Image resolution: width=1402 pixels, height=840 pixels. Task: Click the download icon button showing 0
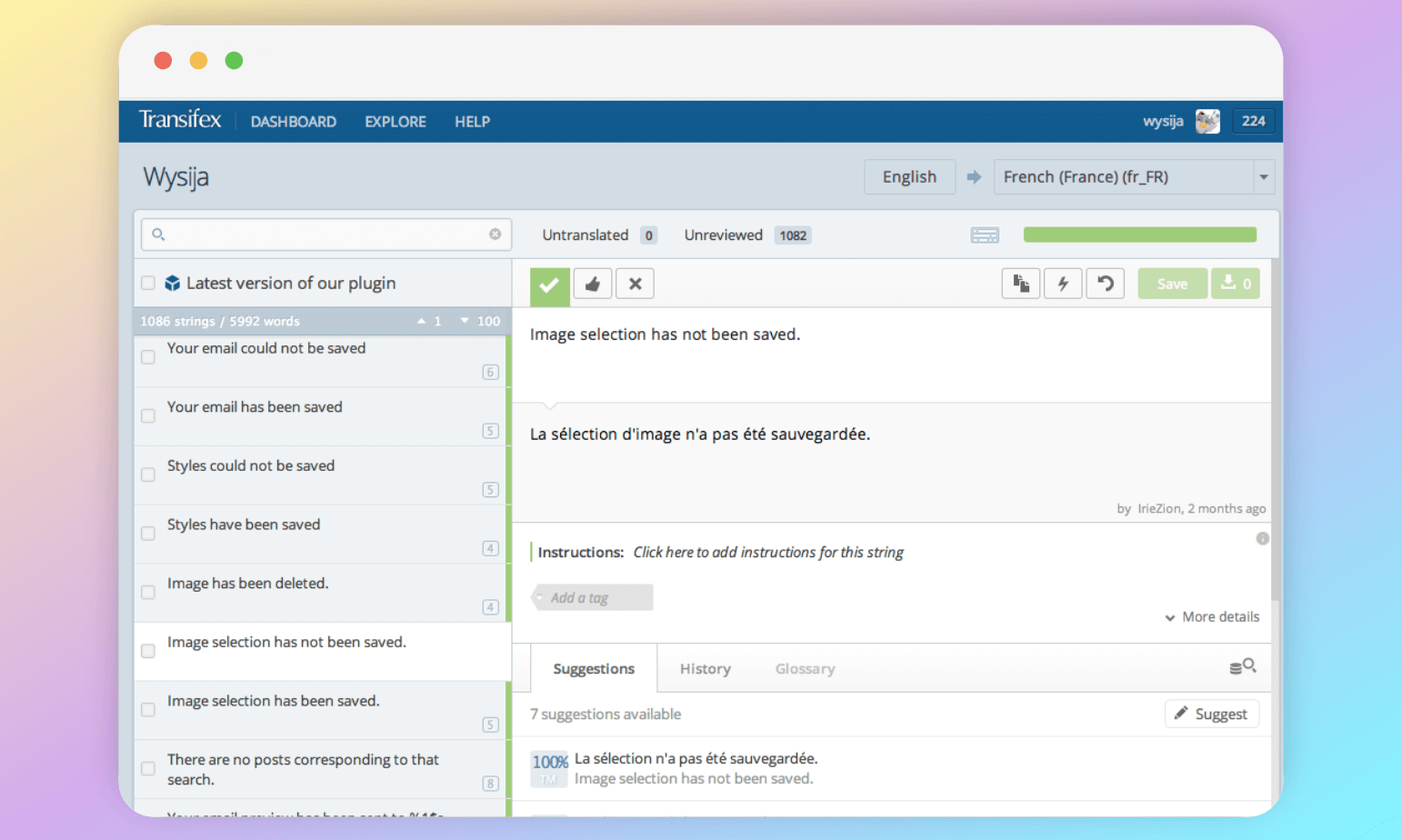click(1236, 284)
